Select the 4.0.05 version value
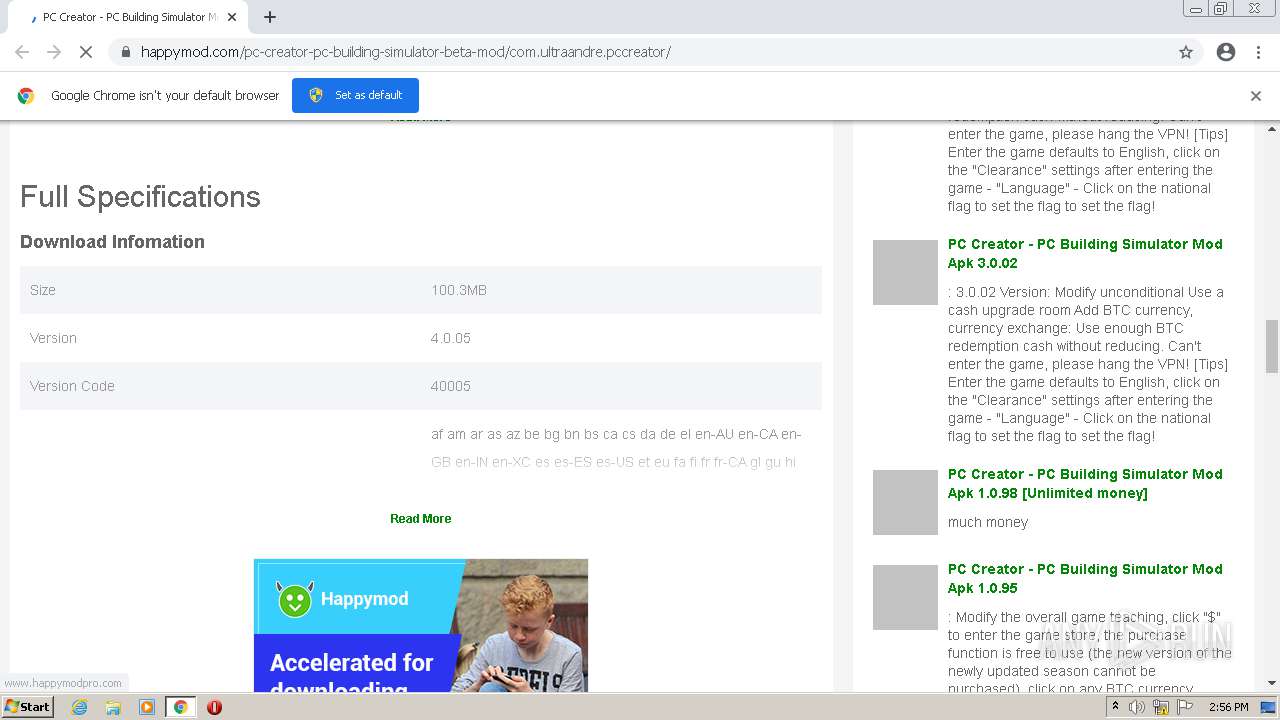This screenshot has width=1280, height=720. 451,338
